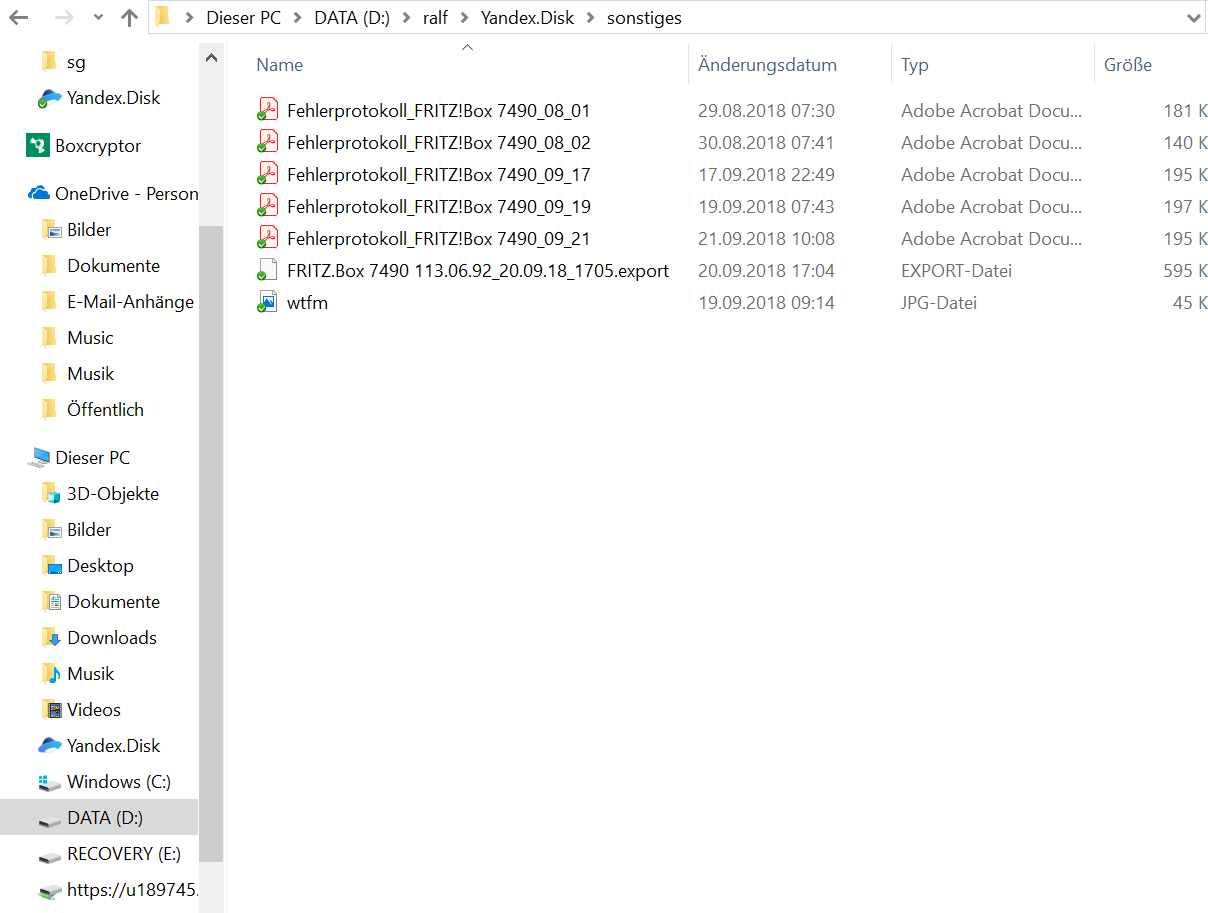Select PDF icon of Fehlerprotokoll 7490_08_01
Viewport: 1208px width, 913px height.
267,110
